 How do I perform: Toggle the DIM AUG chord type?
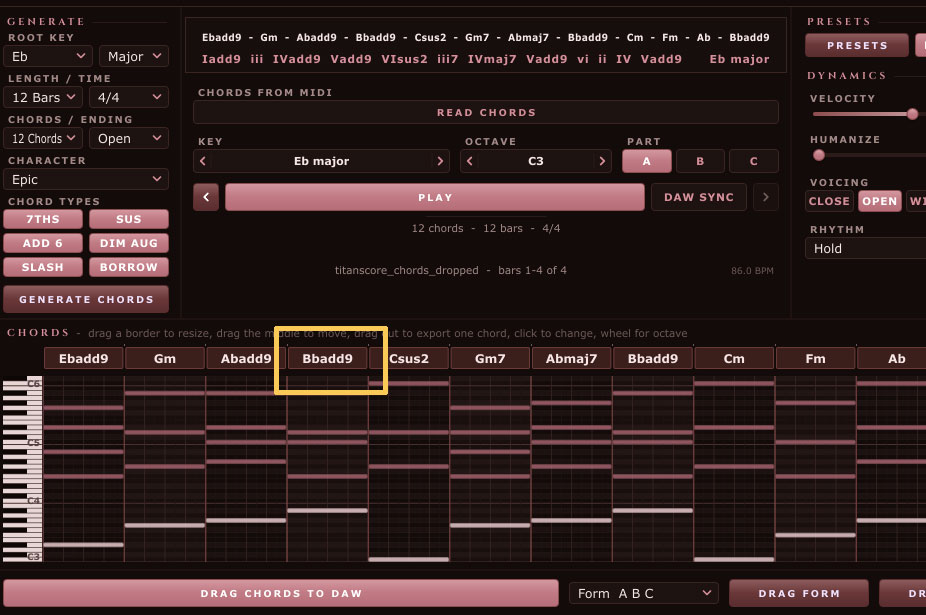click(x=129, y=243)
